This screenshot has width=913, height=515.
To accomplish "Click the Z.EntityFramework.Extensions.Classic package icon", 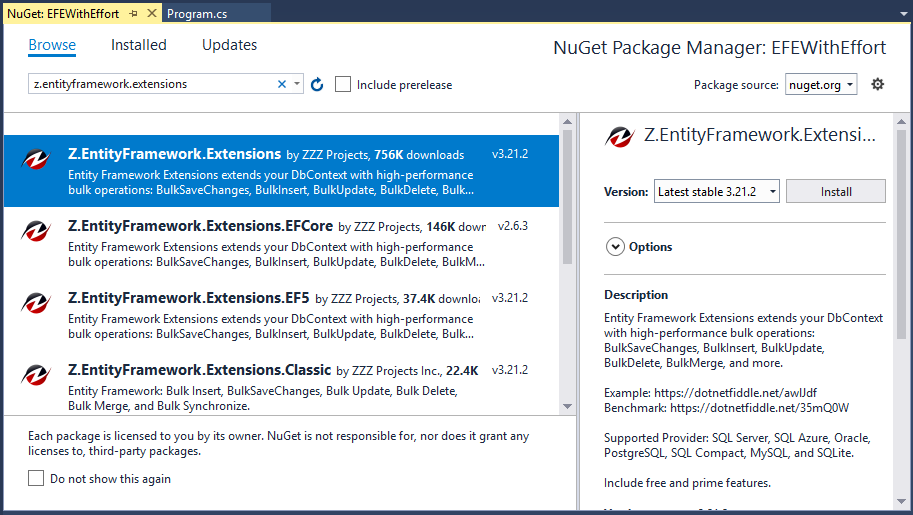I will 36,375.
